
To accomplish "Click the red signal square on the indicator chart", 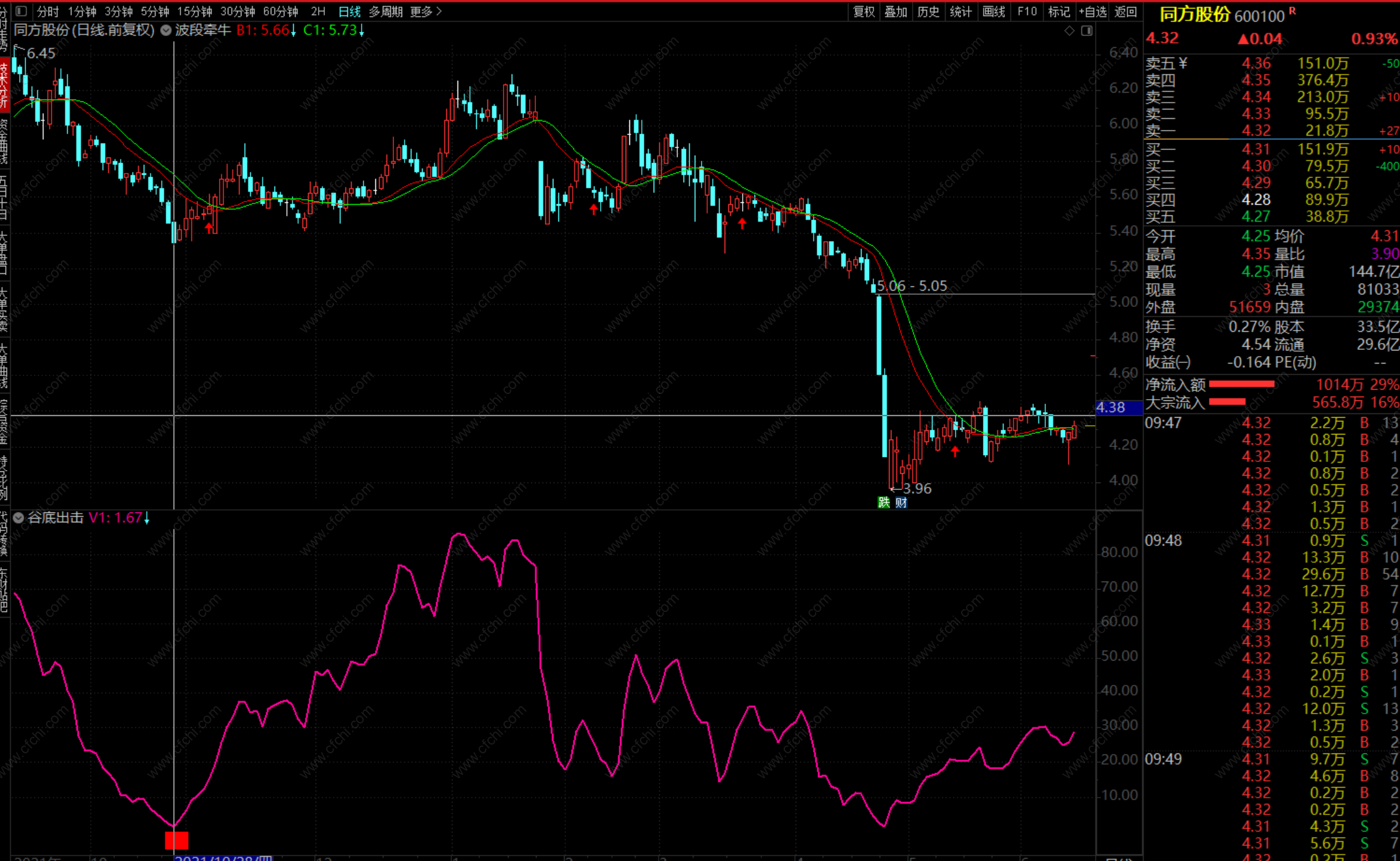I will [x=177, y=840].
